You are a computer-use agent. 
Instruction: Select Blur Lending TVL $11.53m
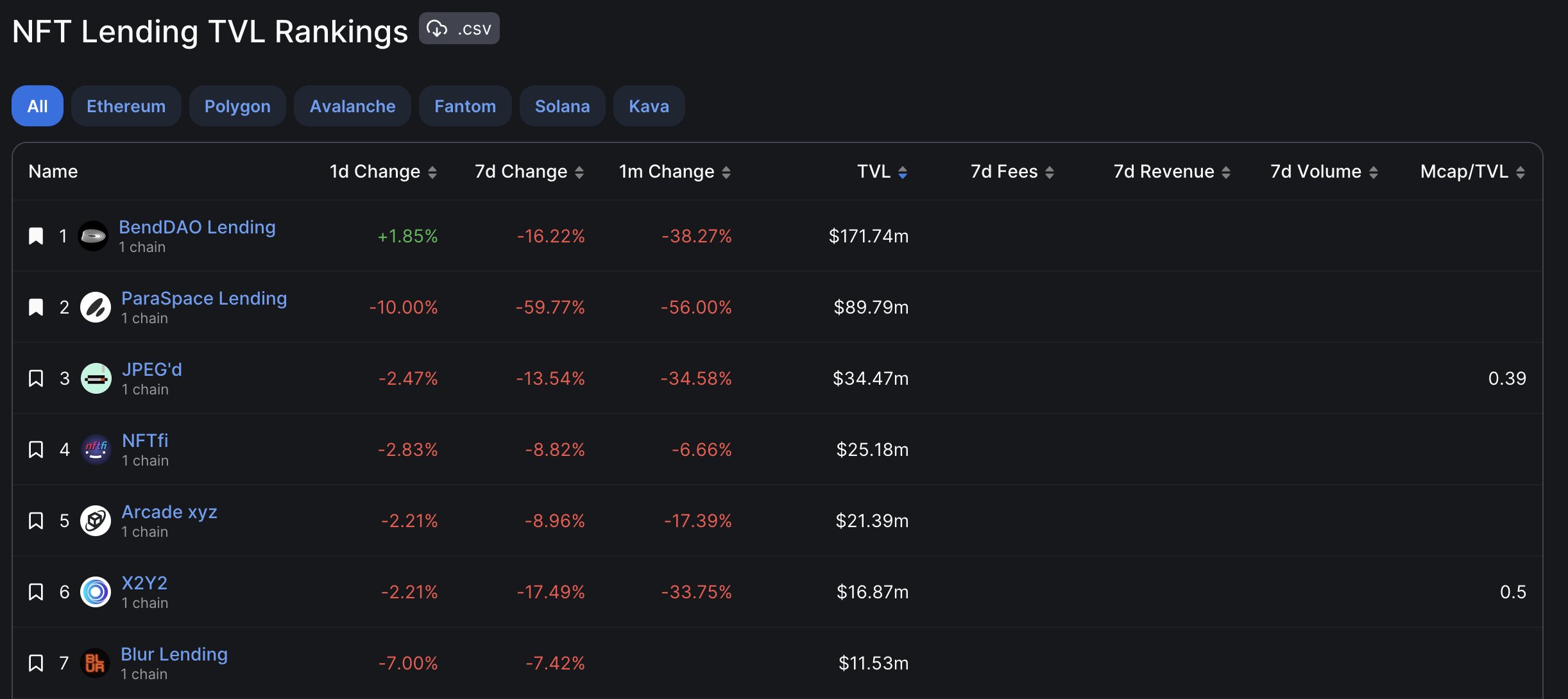tap(874, 663)
